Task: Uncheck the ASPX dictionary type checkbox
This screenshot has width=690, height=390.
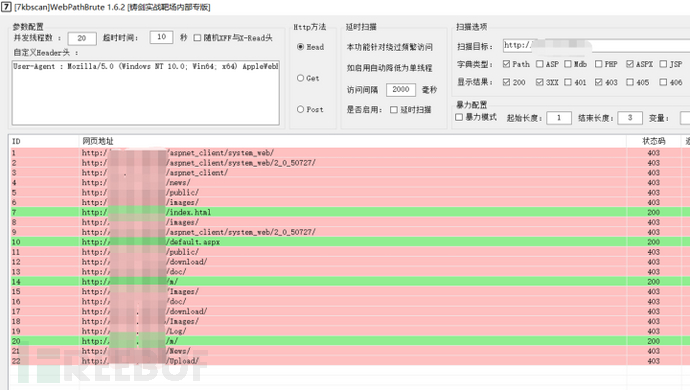Action: tap(630, 64)
